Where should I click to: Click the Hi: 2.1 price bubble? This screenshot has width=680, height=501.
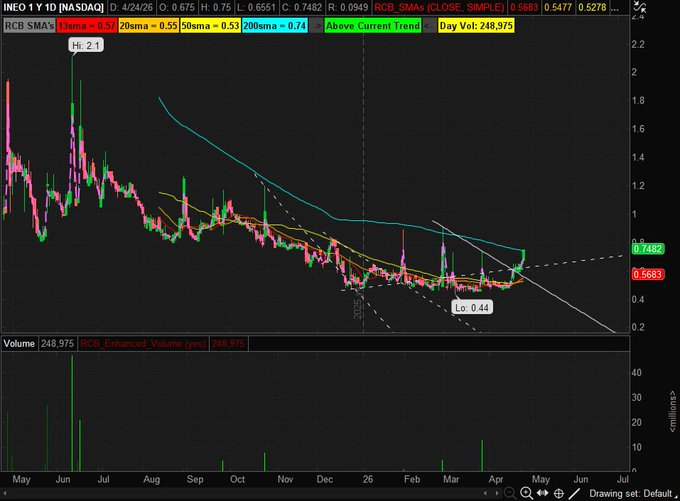[x=86, y=45]
